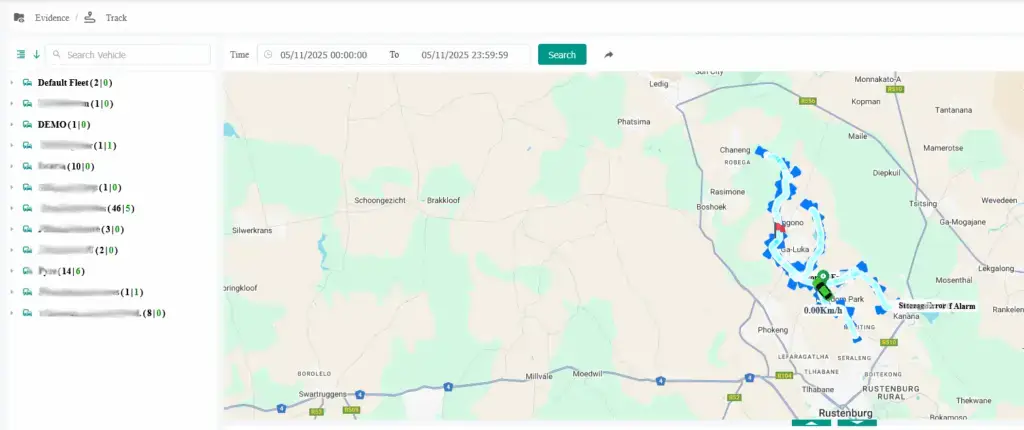Click the Alarm label on the map
The height and width of the screenshot is (430, 1024).
pyautogui.click(x=936, y=305)
